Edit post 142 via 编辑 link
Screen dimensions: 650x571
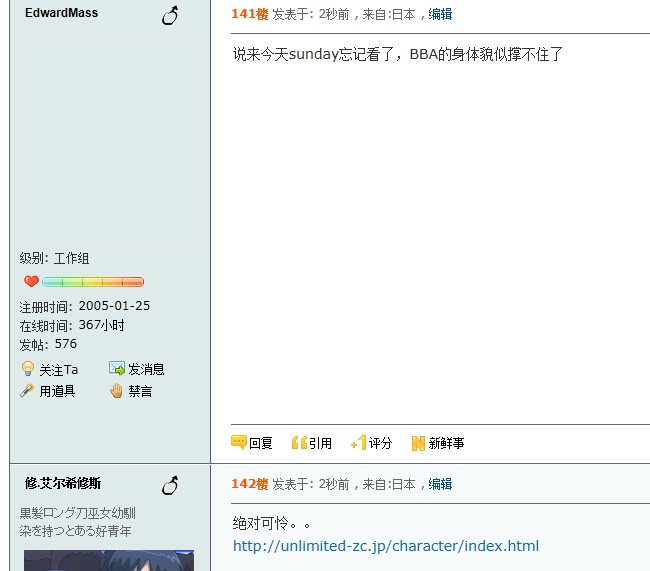[440, 484]
